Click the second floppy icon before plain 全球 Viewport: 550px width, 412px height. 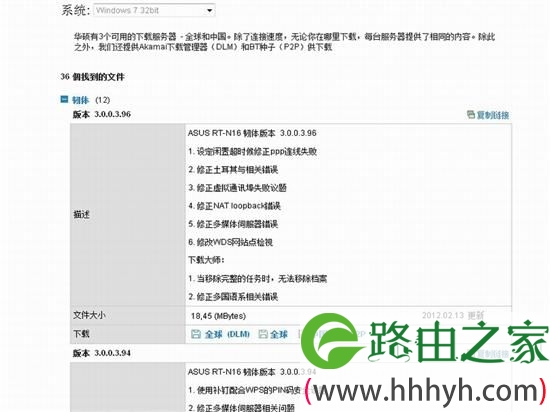(x=263, y=334)
